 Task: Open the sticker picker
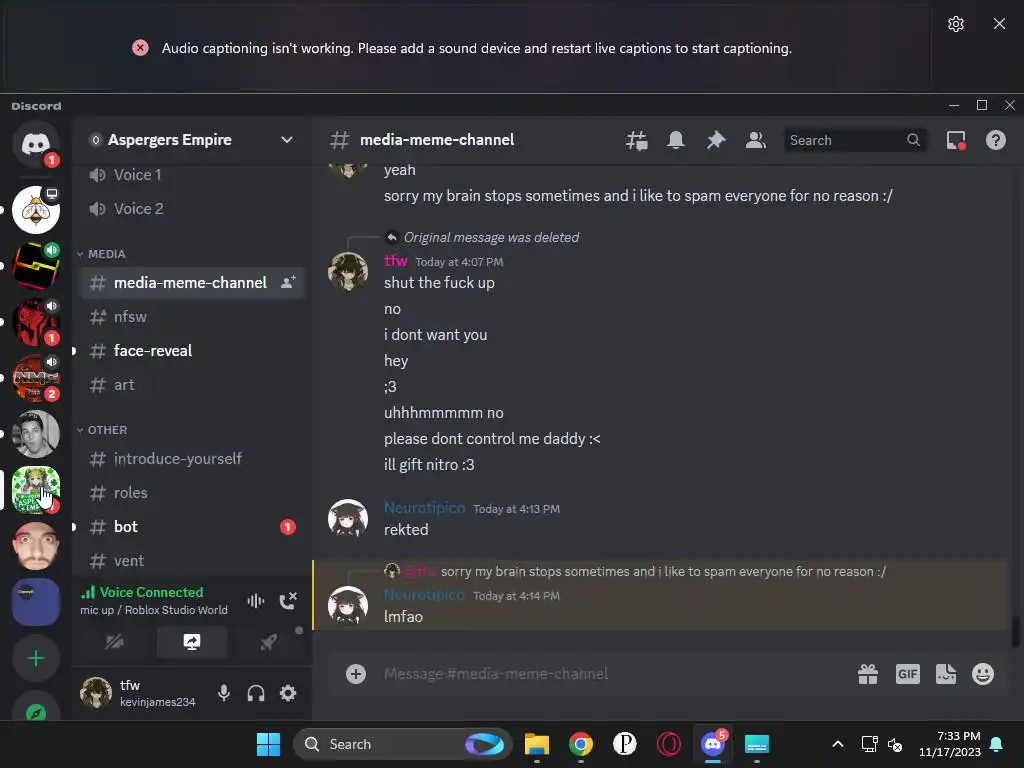click(x=946, y=673)
